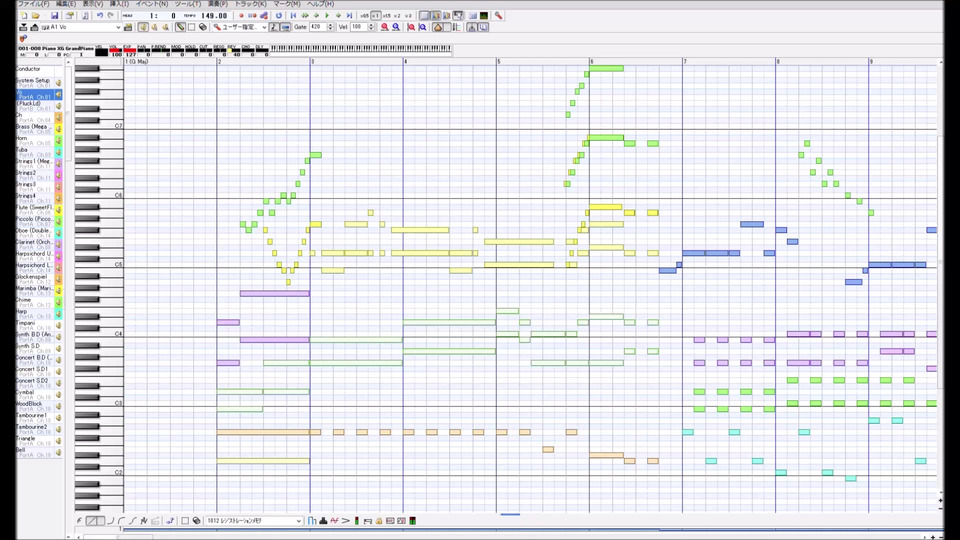Save the project with floppy icon
The width and height of the screenshot is (960, 540).
(54, 15)
